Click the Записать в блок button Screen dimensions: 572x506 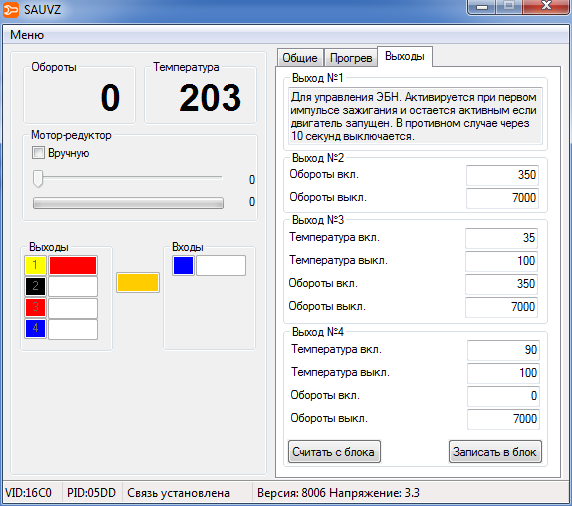pos(495,452)
